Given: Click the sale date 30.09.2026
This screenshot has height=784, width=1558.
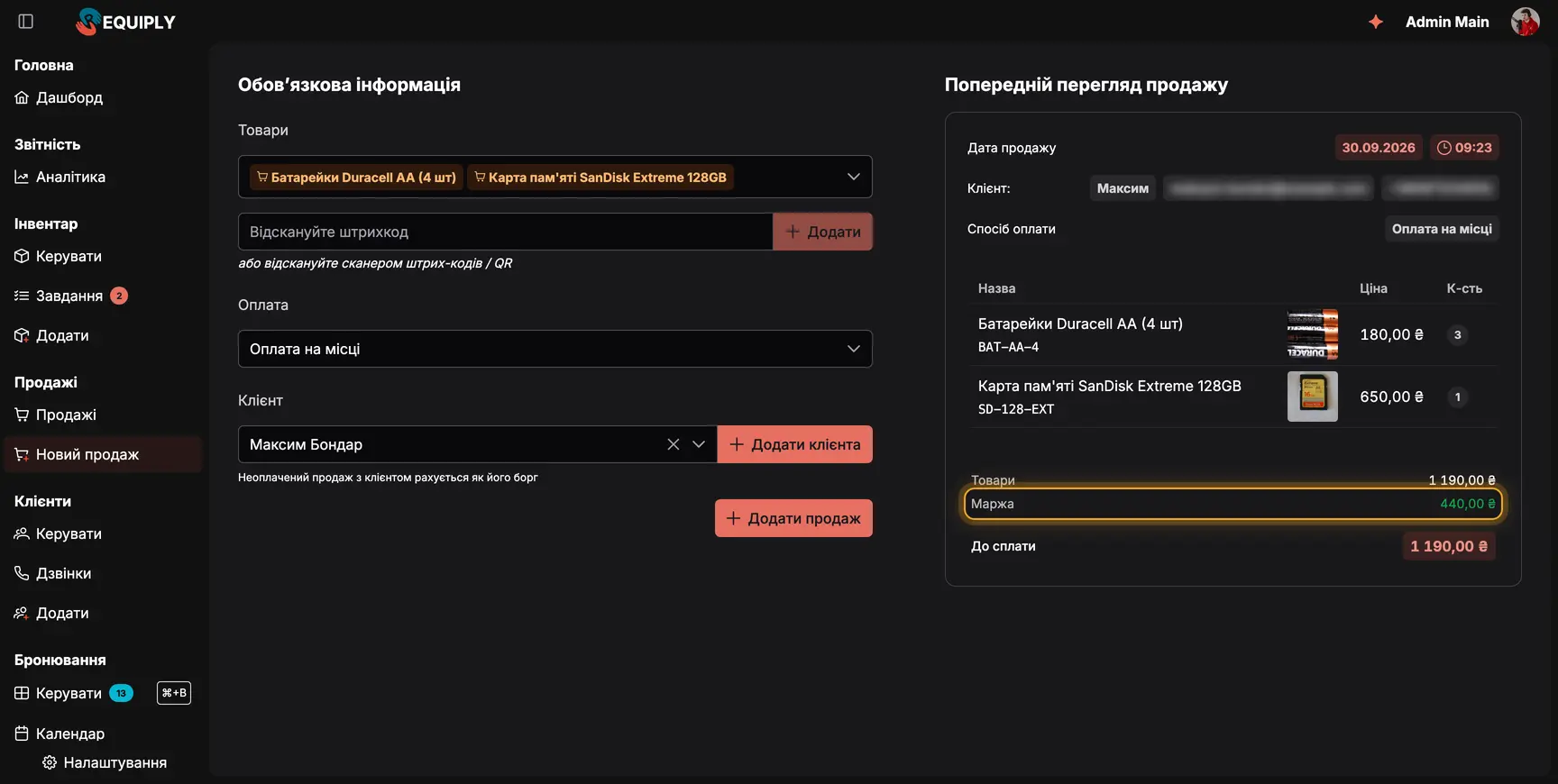Looking at the screenshot, I should point(1379,148).
